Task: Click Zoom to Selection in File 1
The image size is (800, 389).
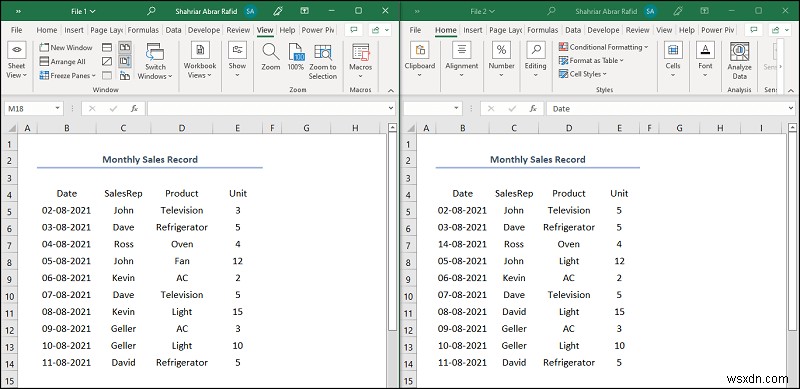Action: click(x=322, y=61)
